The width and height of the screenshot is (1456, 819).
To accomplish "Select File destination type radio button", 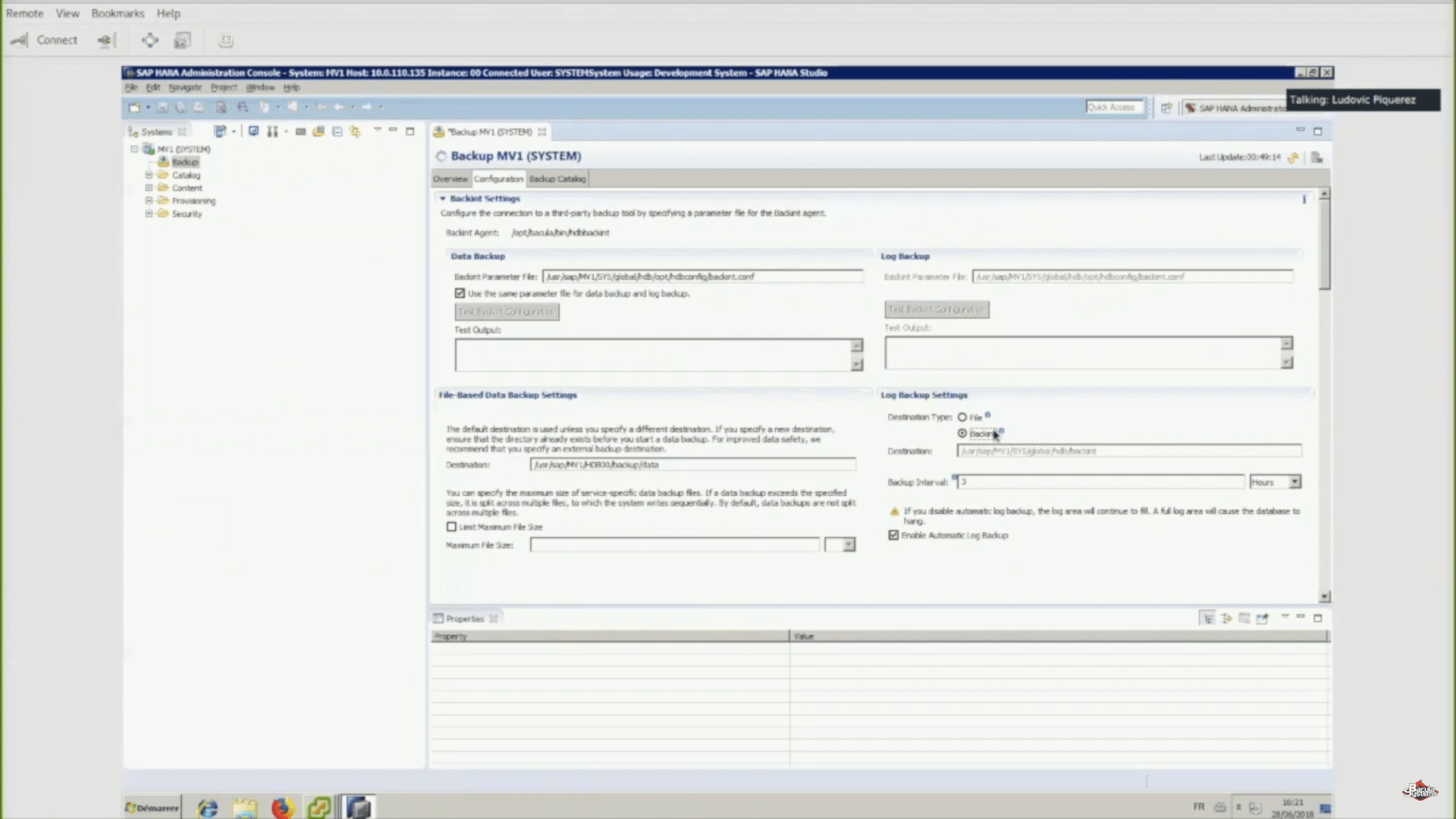I will click(x=962, y=417).
